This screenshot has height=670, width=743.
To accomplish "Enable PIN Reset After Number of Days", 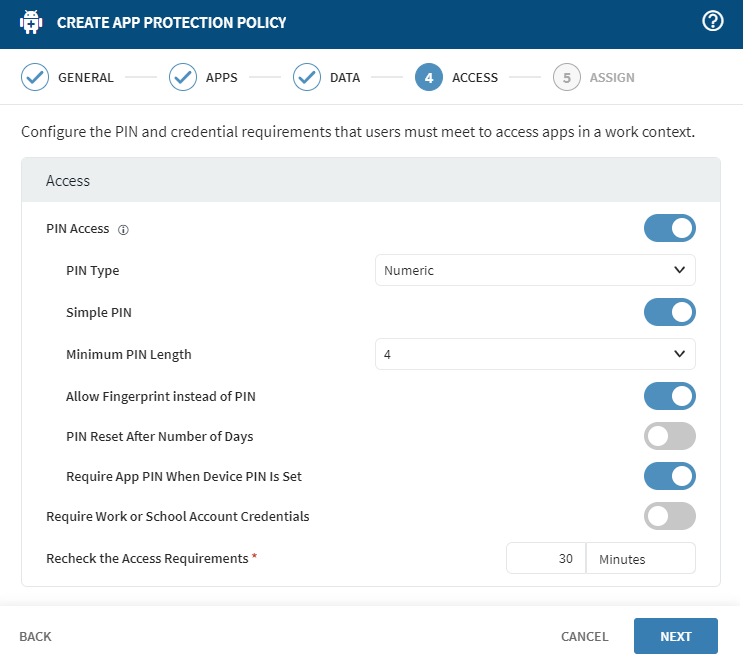I will click(669, 436).
